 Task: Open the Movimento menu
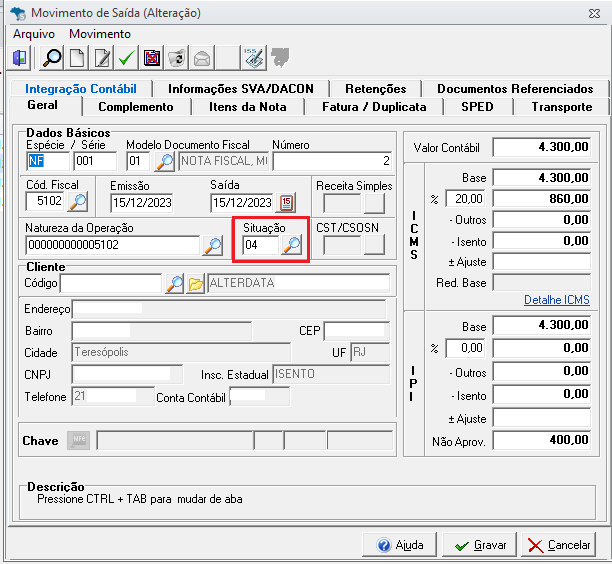(100, 34)
